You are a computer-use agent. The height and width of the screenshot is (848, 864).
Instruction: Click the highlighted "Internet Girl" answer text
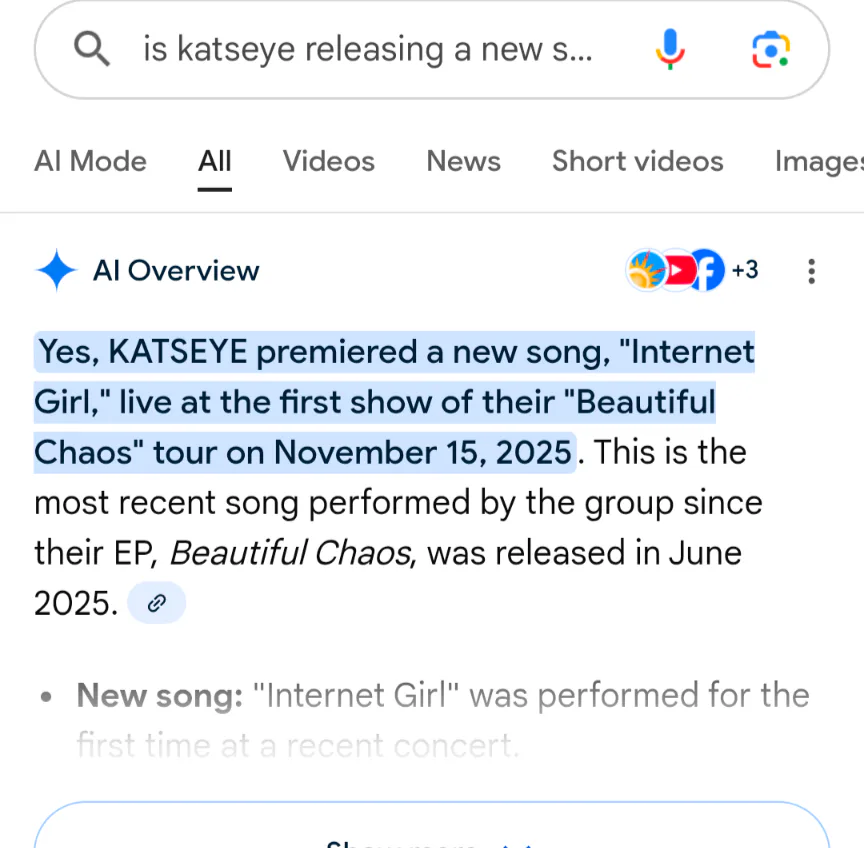point(394,402)
